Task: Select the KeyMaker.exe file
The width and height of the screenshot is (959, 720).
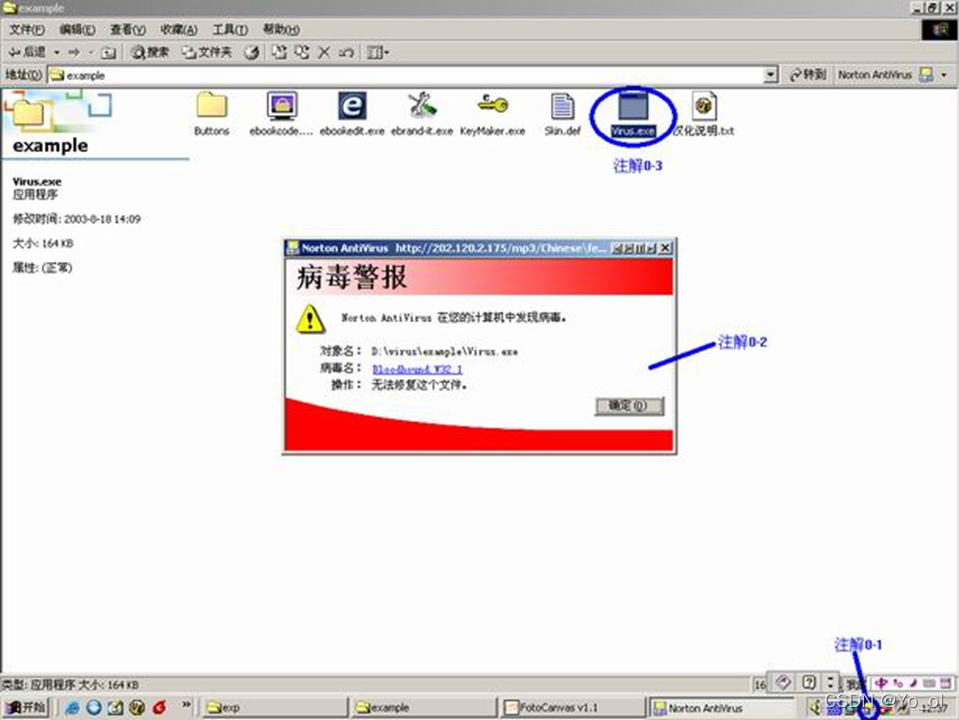Action: click(492, 114)
